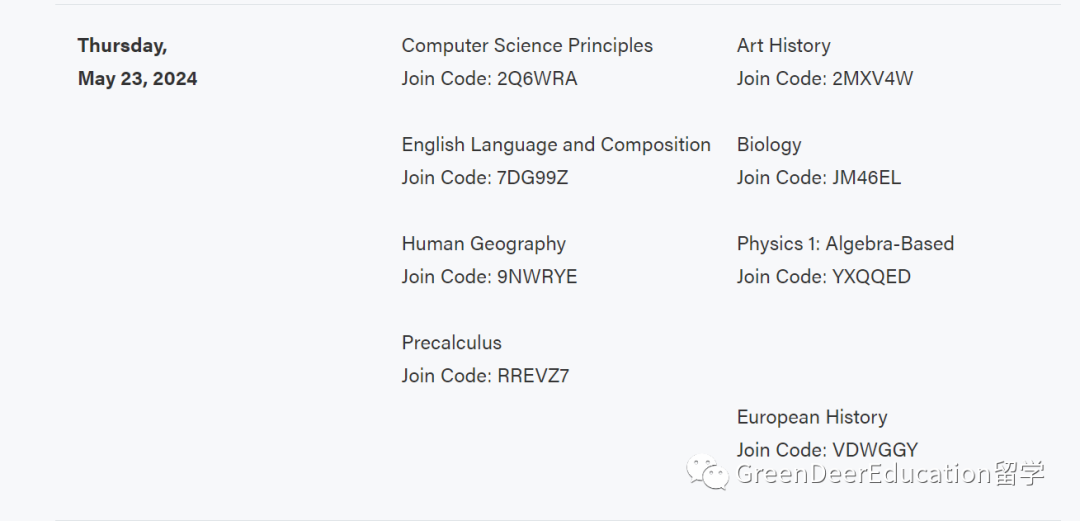Select the Precalculus course title
Screen dimensions: 1080x521
[451, 343]
